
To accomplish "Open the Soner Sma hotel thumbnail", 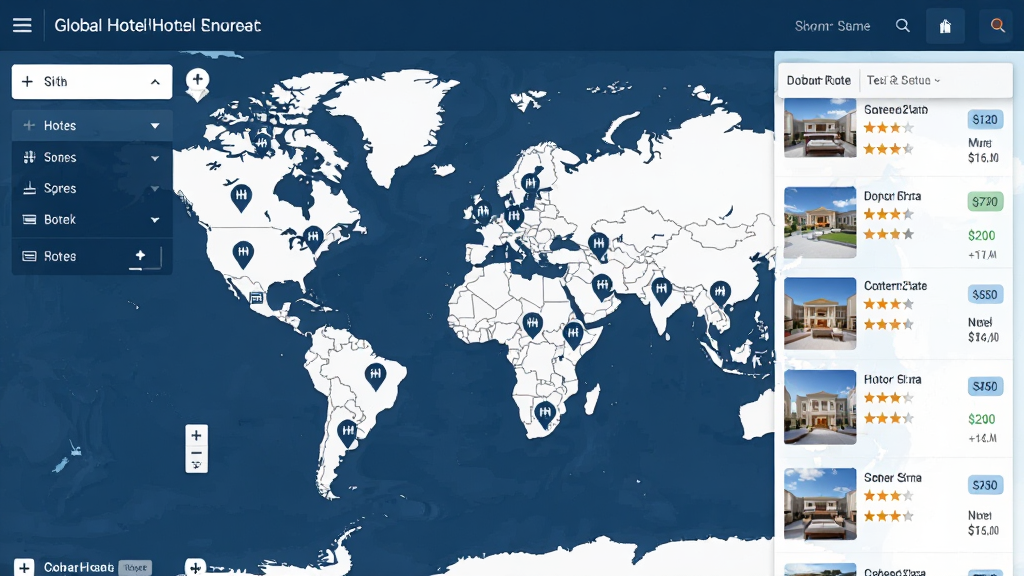I will pos(820,504).
